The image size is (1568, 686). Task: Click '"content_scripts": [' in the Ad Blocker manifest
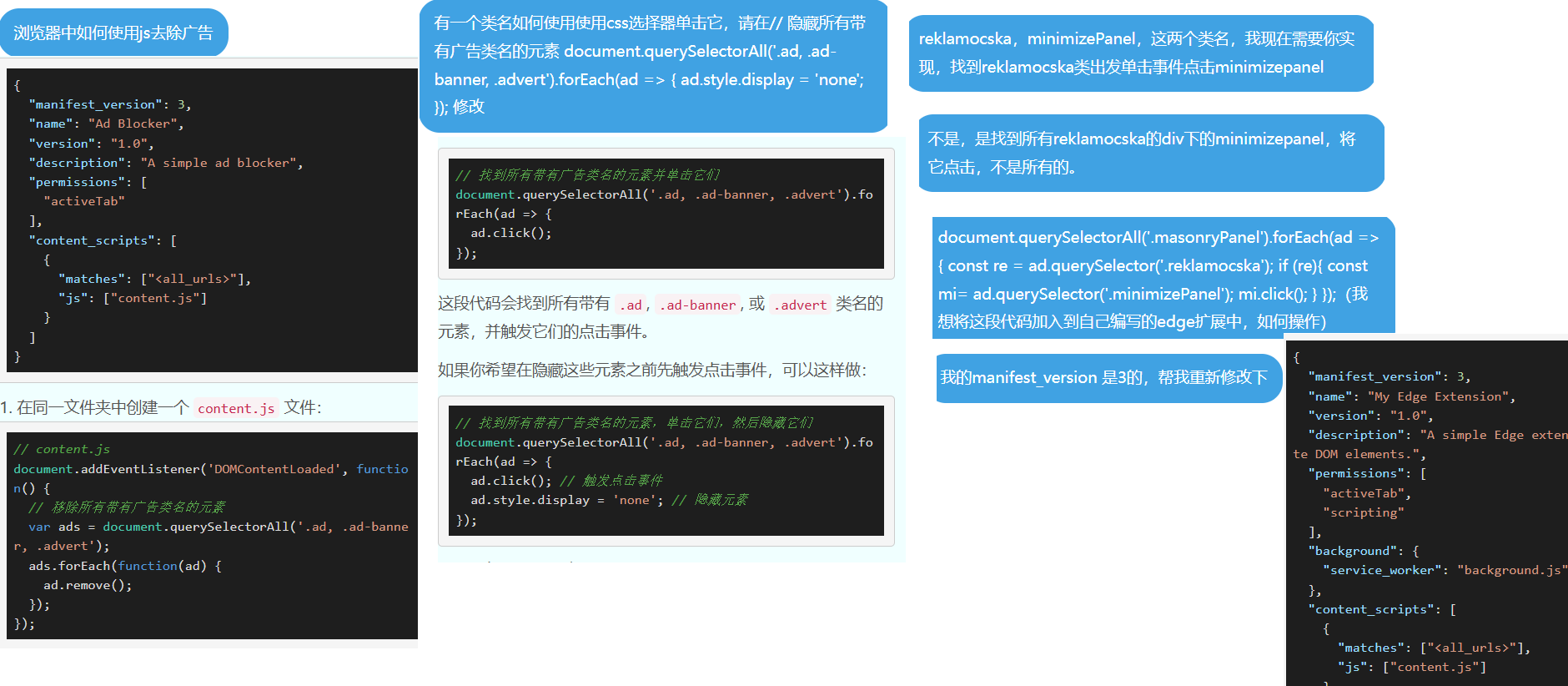pyautogui.click(x=103, y=240)
